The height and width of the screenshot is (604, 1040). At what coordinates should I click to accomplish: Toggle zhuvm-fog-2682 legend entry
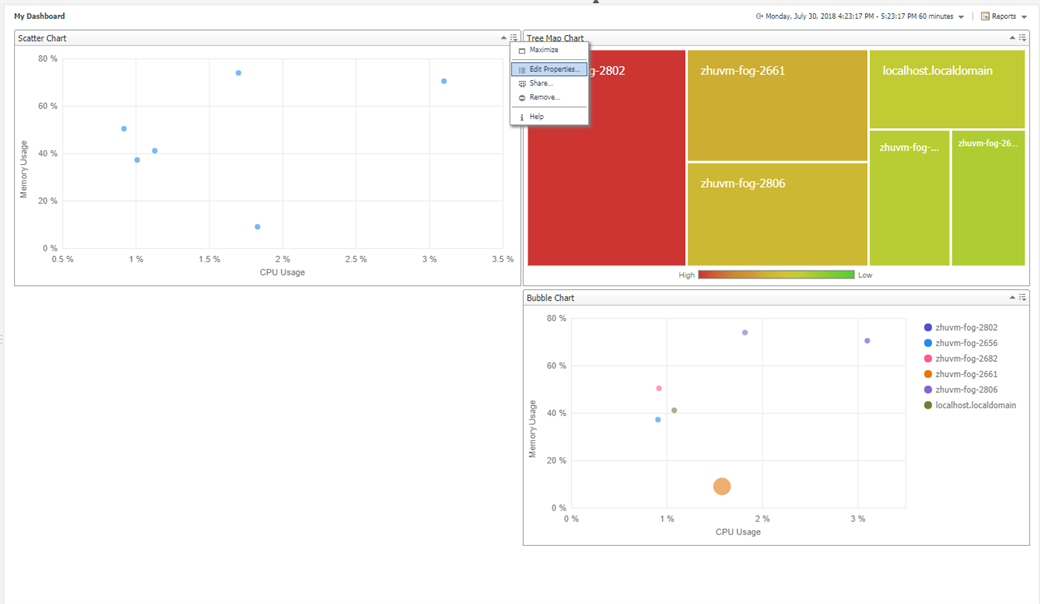pos(960,359)
